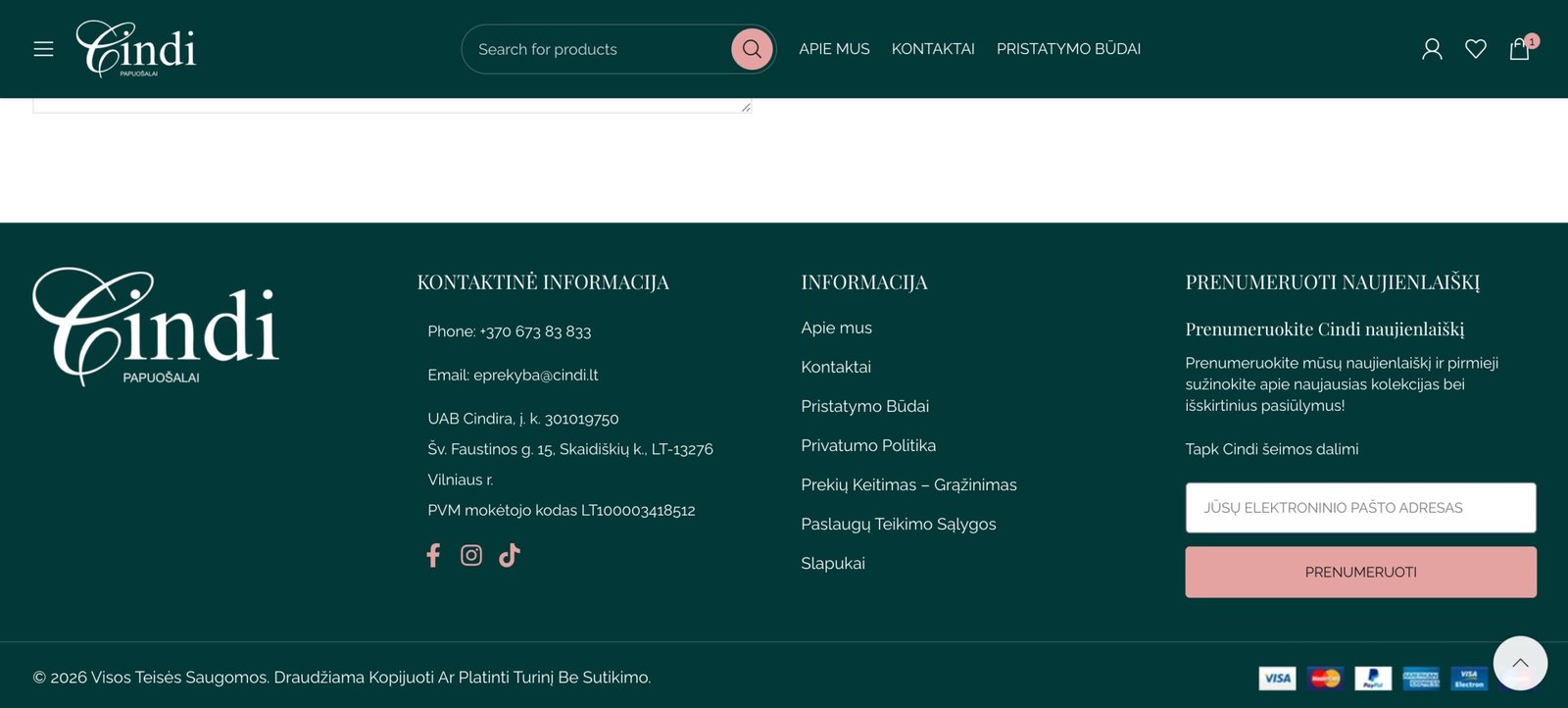1568x708 pixels.
Task: Open the TikTok profile icon
Action: click(x=510, y=556)
